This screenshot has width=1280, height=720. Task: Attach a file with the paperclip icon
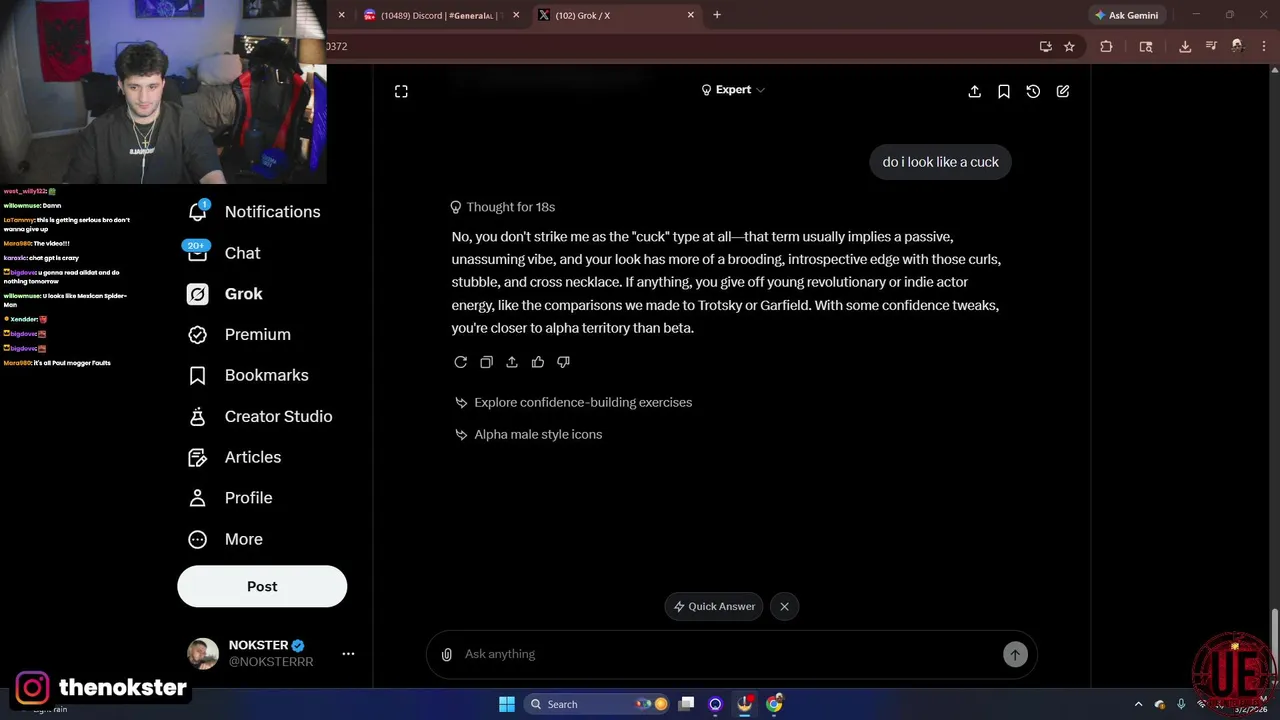(447, 654)
